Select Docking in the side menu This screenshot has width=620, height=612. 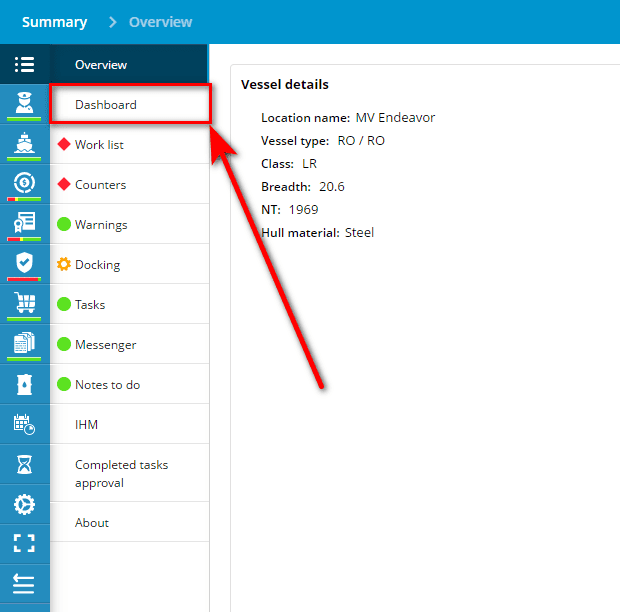coord(97,265)
